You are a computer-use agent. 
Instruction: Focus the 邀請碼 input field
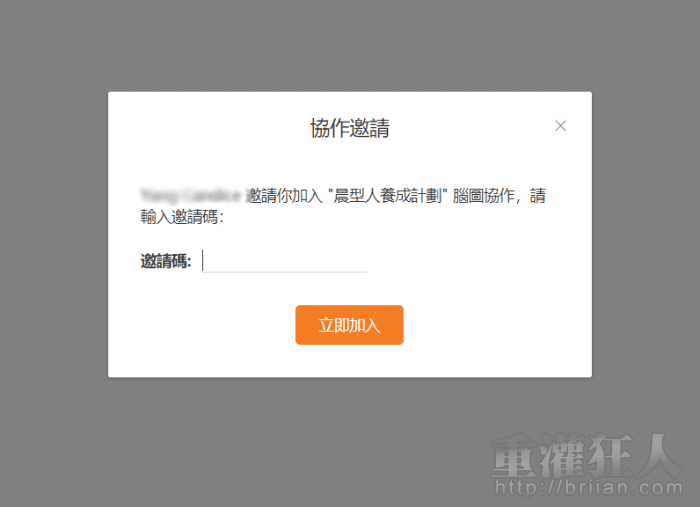pos(284,261)
